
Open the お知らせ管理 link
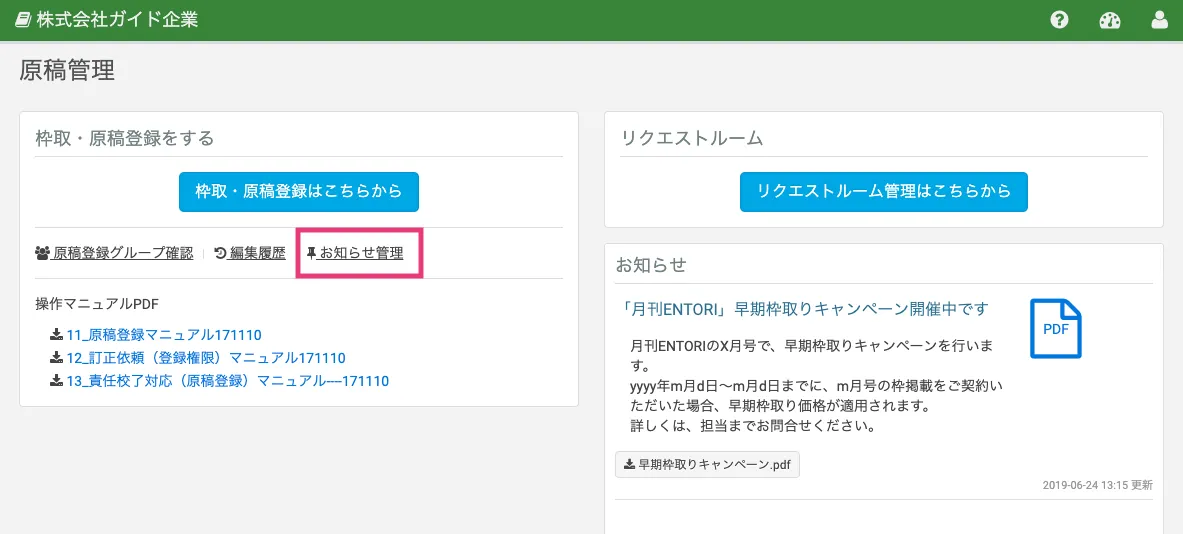(x=361, y=254)
